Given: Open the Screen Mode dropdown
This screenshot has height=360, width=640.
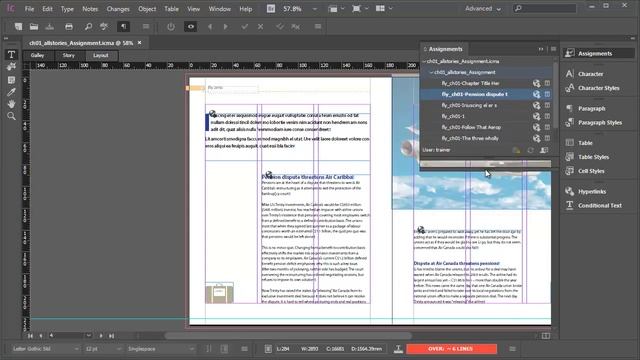Looking at the screenshot, I should 360,9.
